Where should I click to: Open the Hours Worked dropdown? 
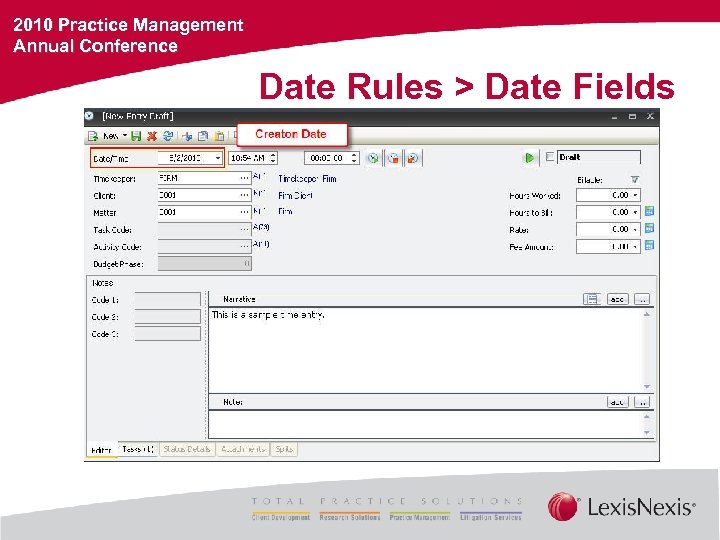click(636, 195)
